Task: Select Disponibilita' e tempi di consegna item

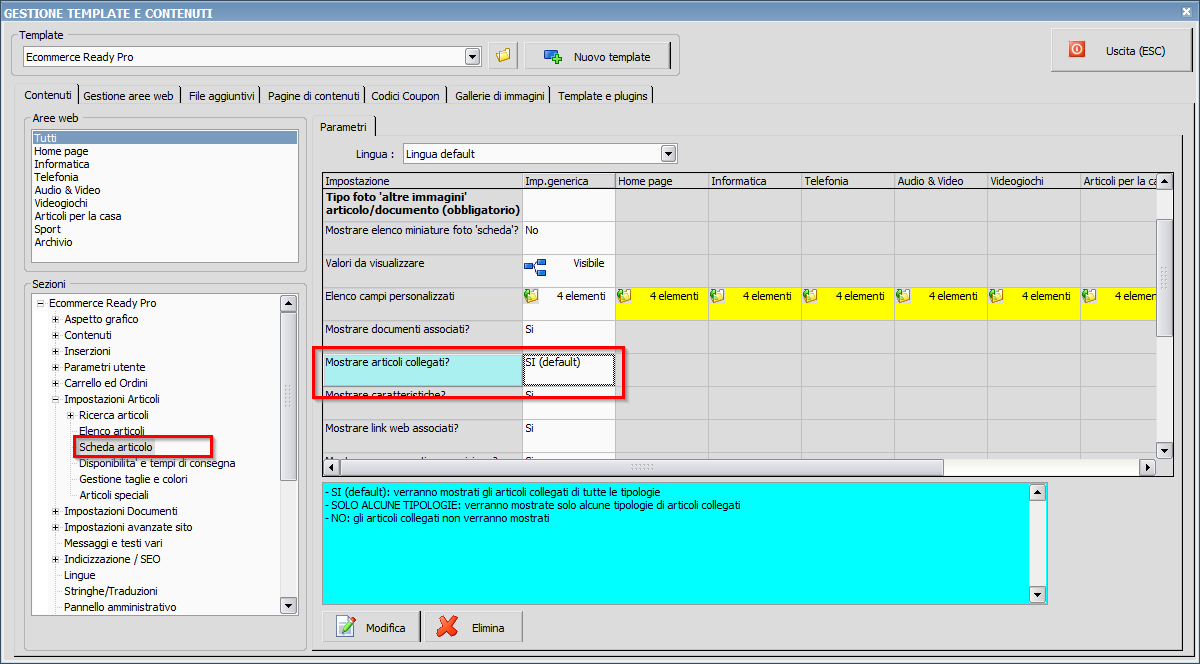Action: 158,463
